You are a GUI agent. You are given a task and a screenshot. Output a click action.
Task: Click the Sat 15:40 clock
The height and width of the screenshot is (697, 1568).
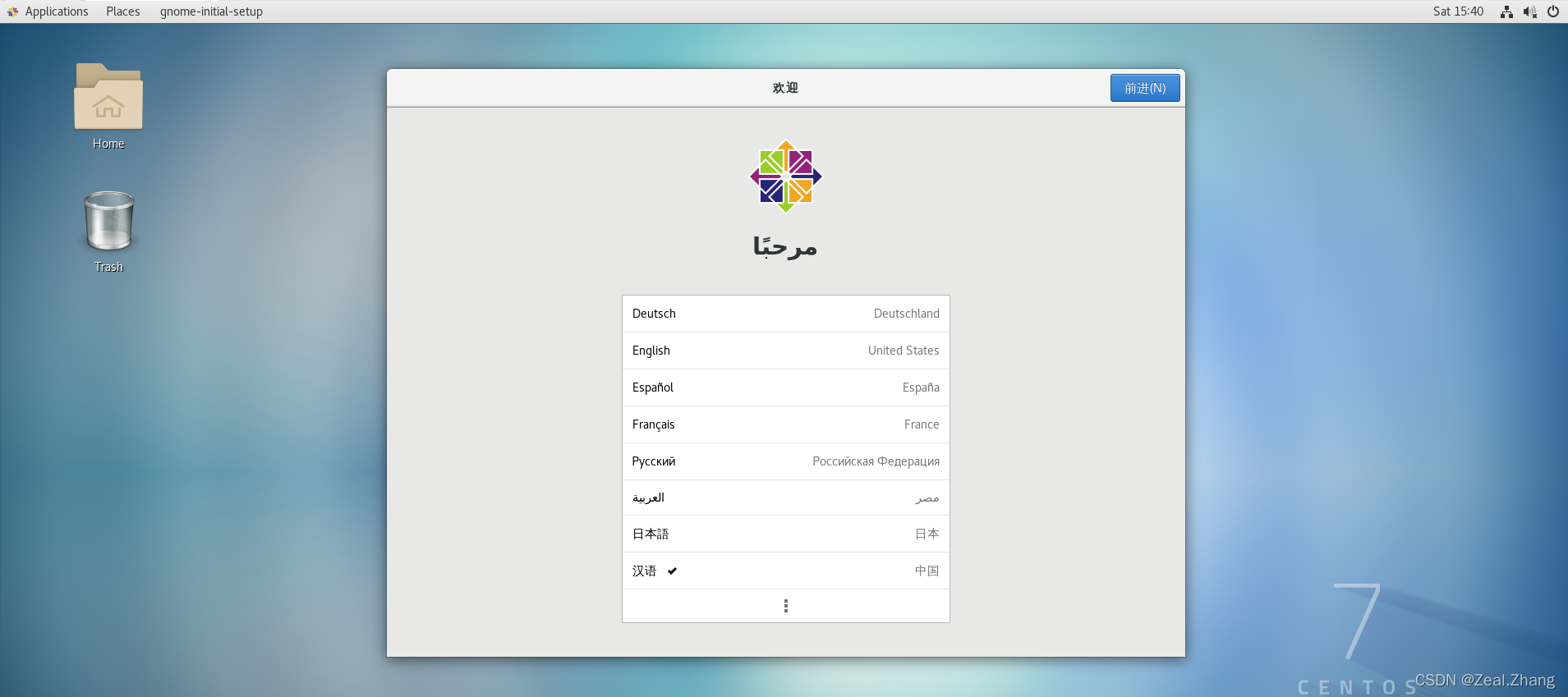point(1458,11)
